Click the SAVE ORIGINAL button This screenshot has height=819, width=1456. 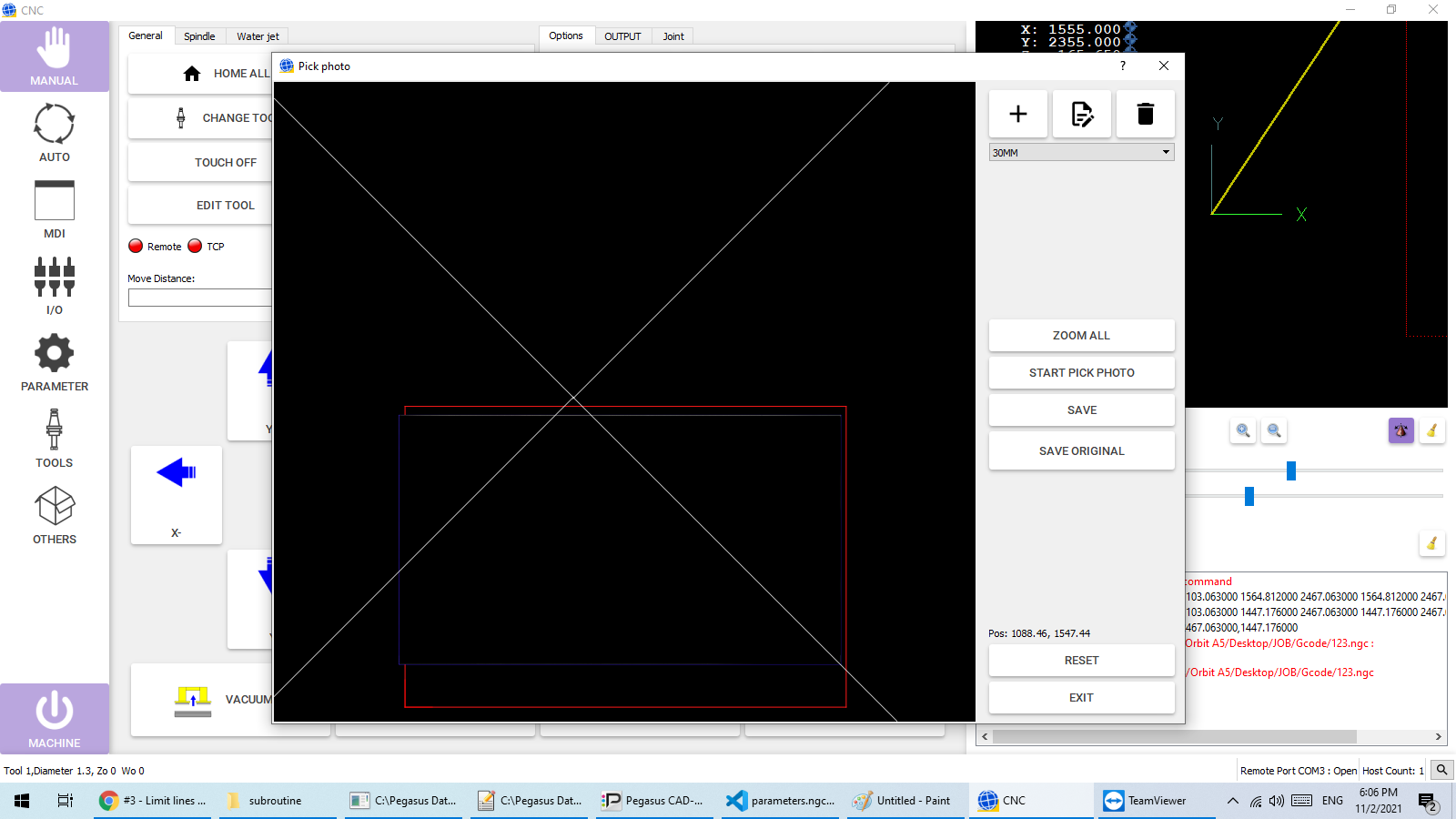(1081, 450)
